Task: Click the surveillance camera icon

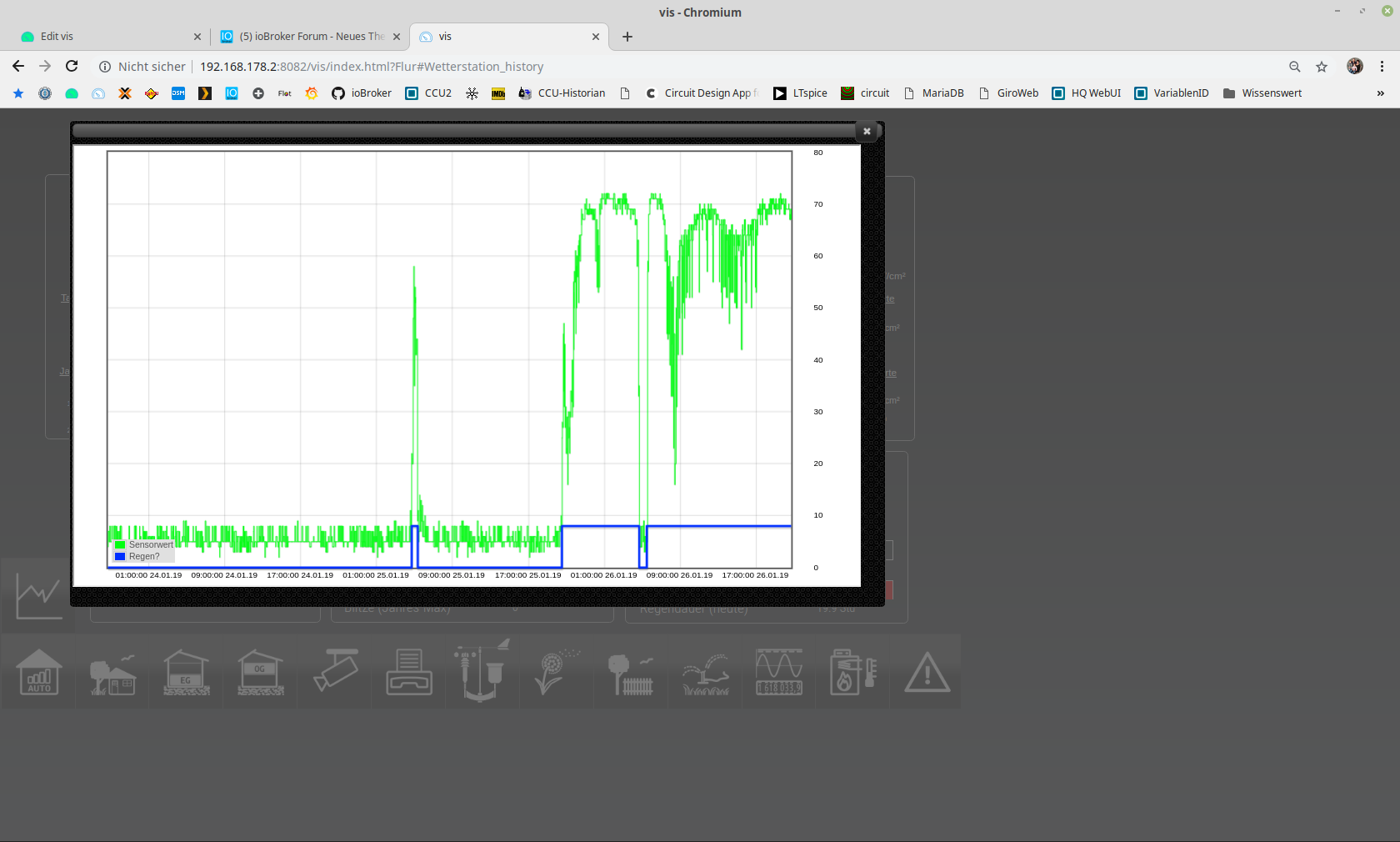Action: tap(335, 672)
